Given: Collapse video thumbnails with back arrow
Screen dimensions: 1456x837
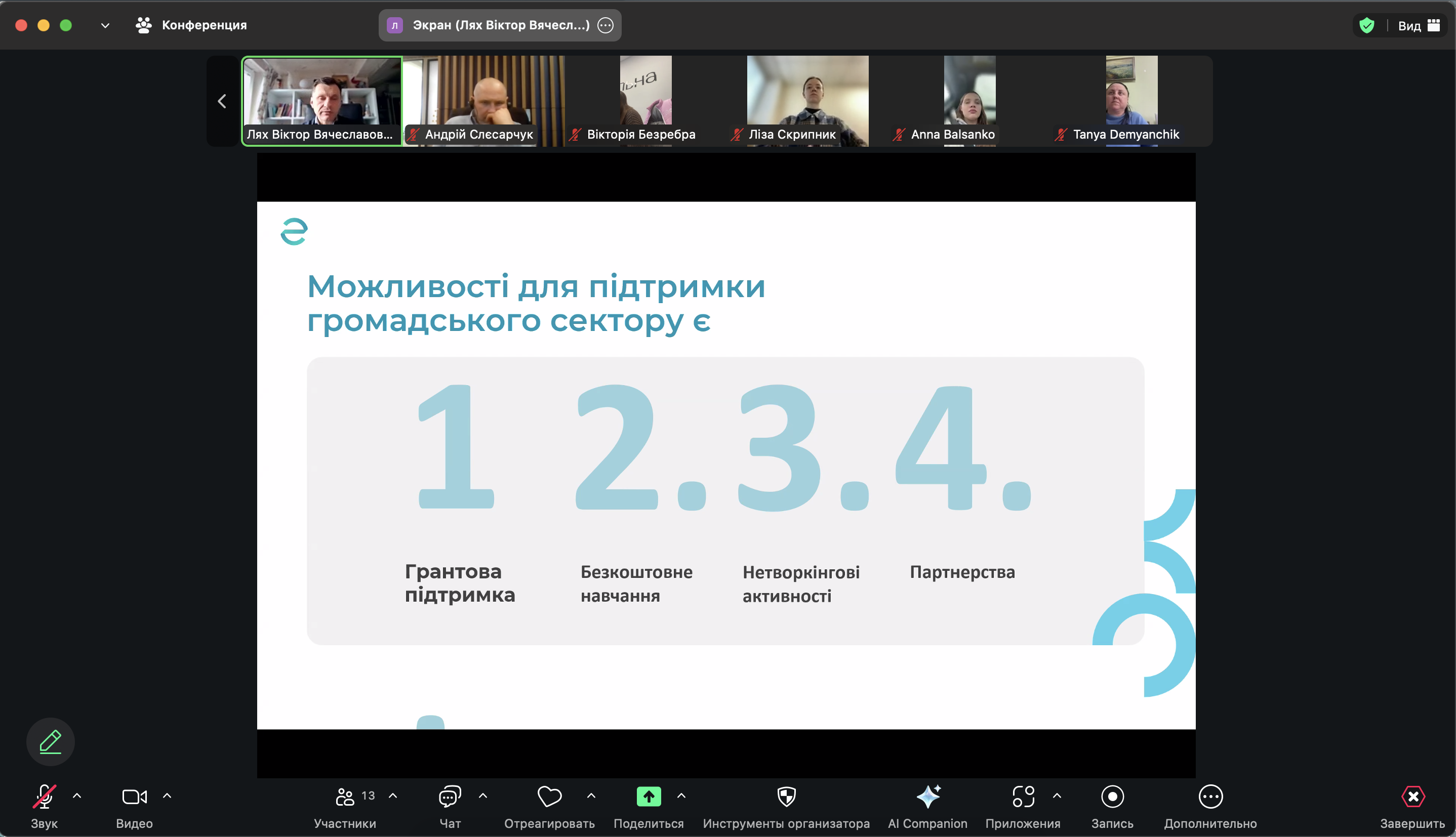Looking at the screenshot, I should pos(223,101).
